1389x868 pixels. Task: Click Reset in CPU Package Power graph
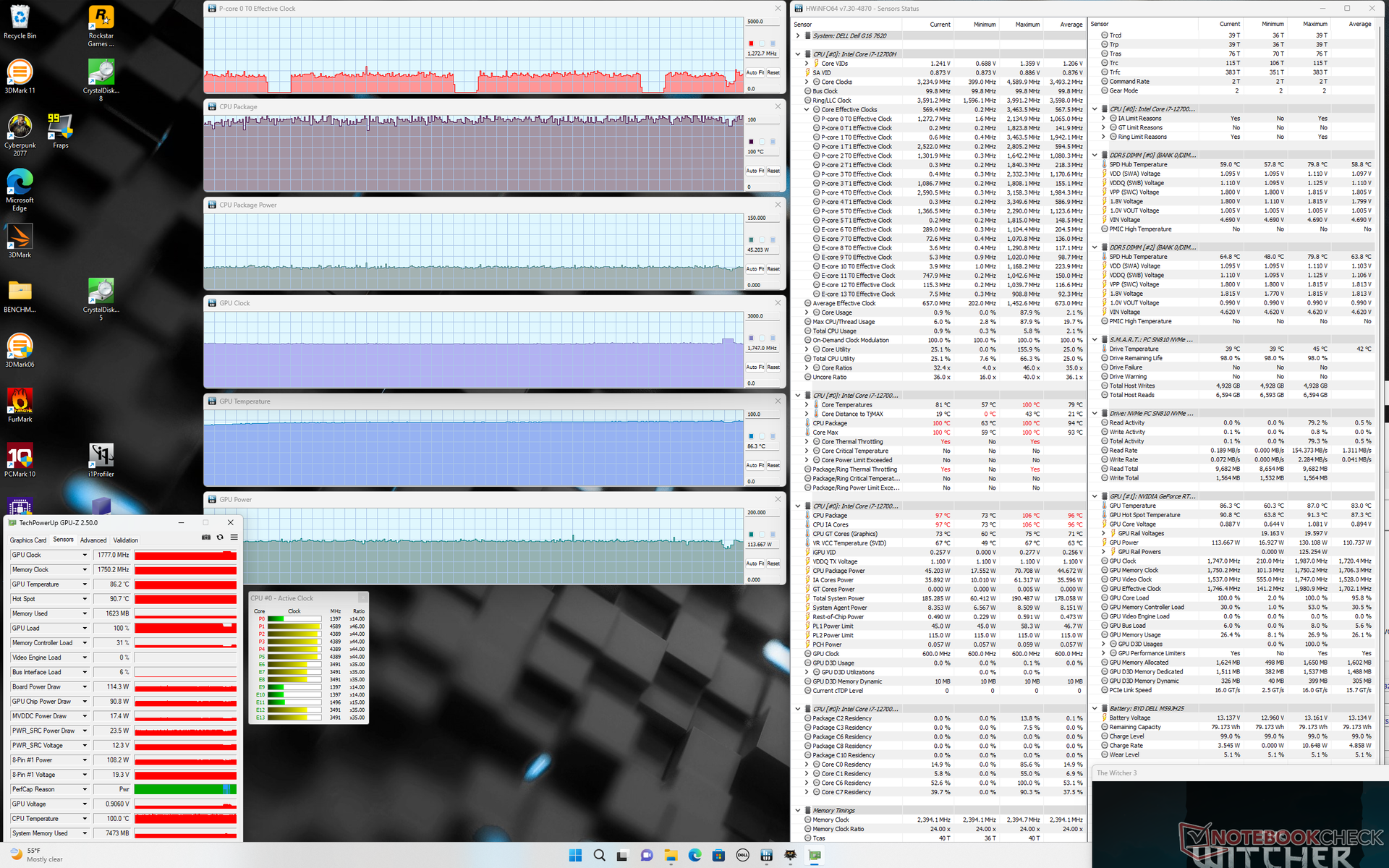tap(773, 269)
